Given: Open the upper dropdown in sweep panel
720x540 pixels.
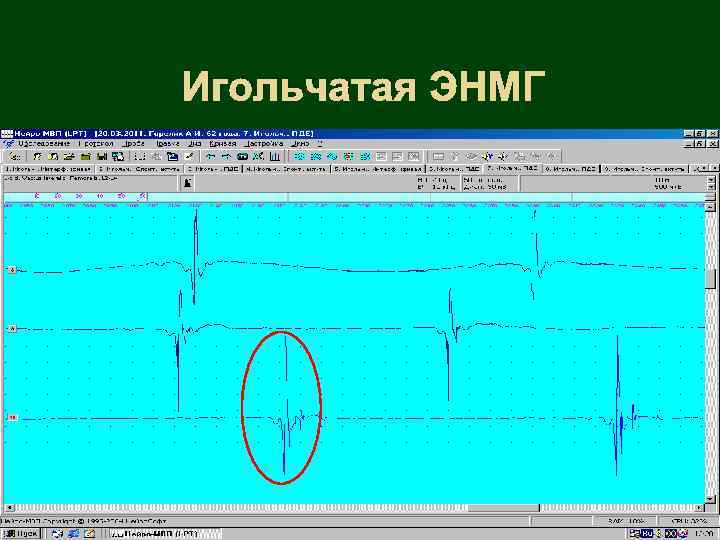Looking at the screenshot, I should click(711, 180).
